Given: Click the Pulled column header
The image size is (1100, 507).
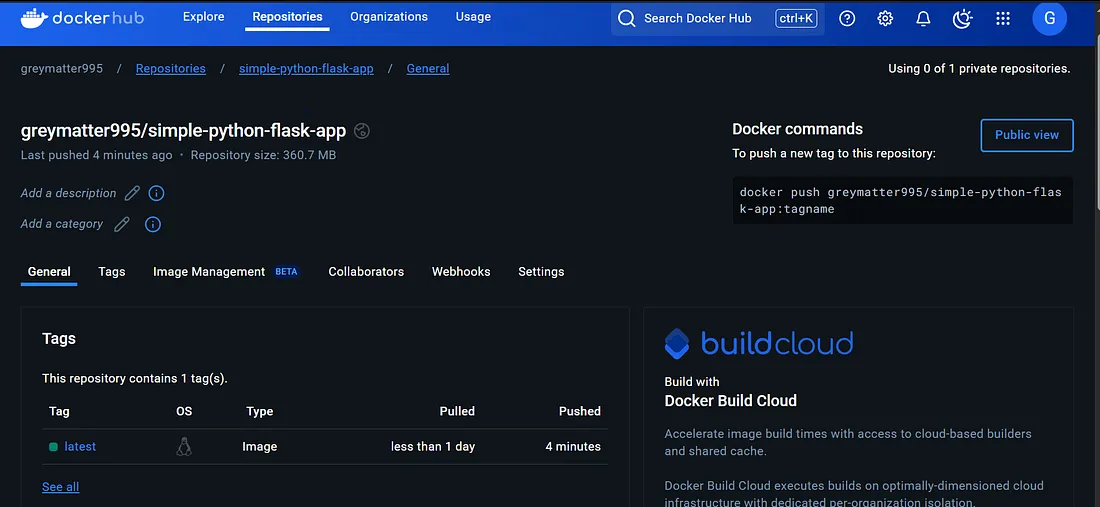Looking at the screenshot, I should (457, 412).
